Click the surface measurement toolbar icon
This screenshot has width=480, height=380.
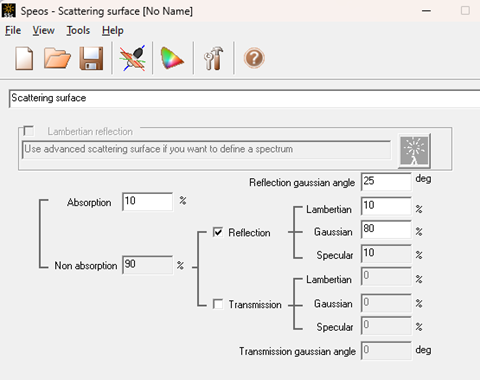(x=132, y=58)
